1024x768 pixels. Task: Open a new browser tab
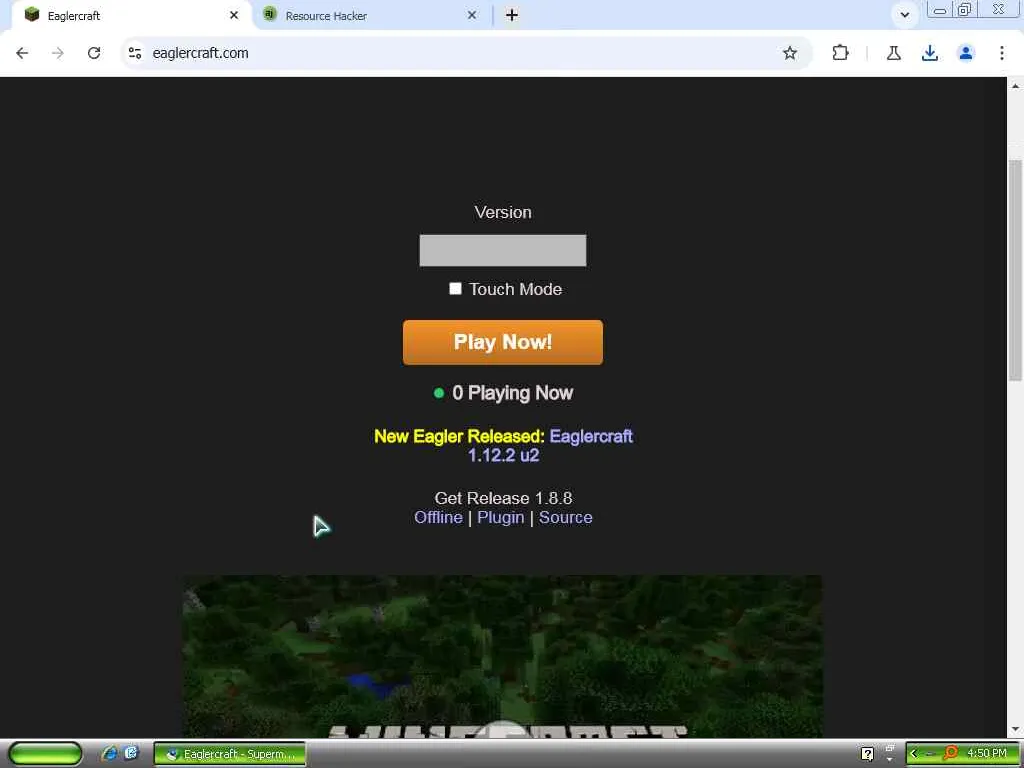(x=512, y=15)
